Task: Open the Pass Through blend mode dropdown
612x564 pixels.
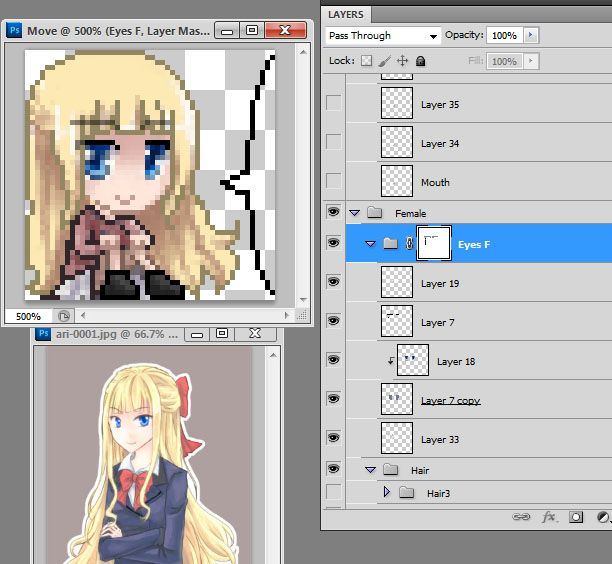Action: pyautogui.click(x=383, y=36)
